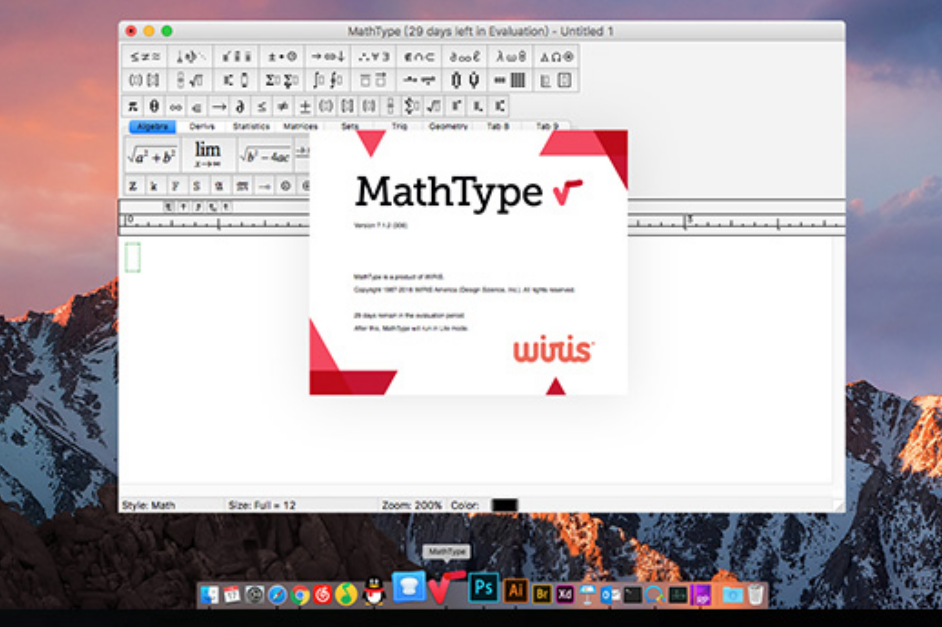The width and height of the screenshot is (942, 627).
Task: Open the Matrices tab
Action: point(300,126)
